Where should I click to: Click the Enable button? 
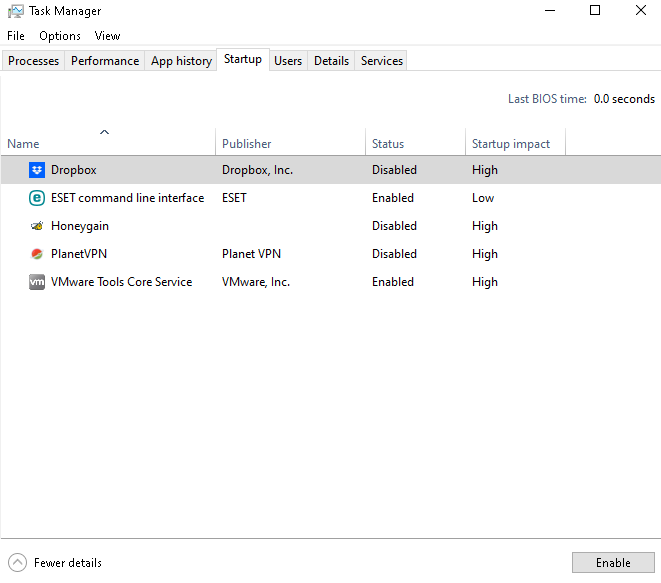pos(613,562)
